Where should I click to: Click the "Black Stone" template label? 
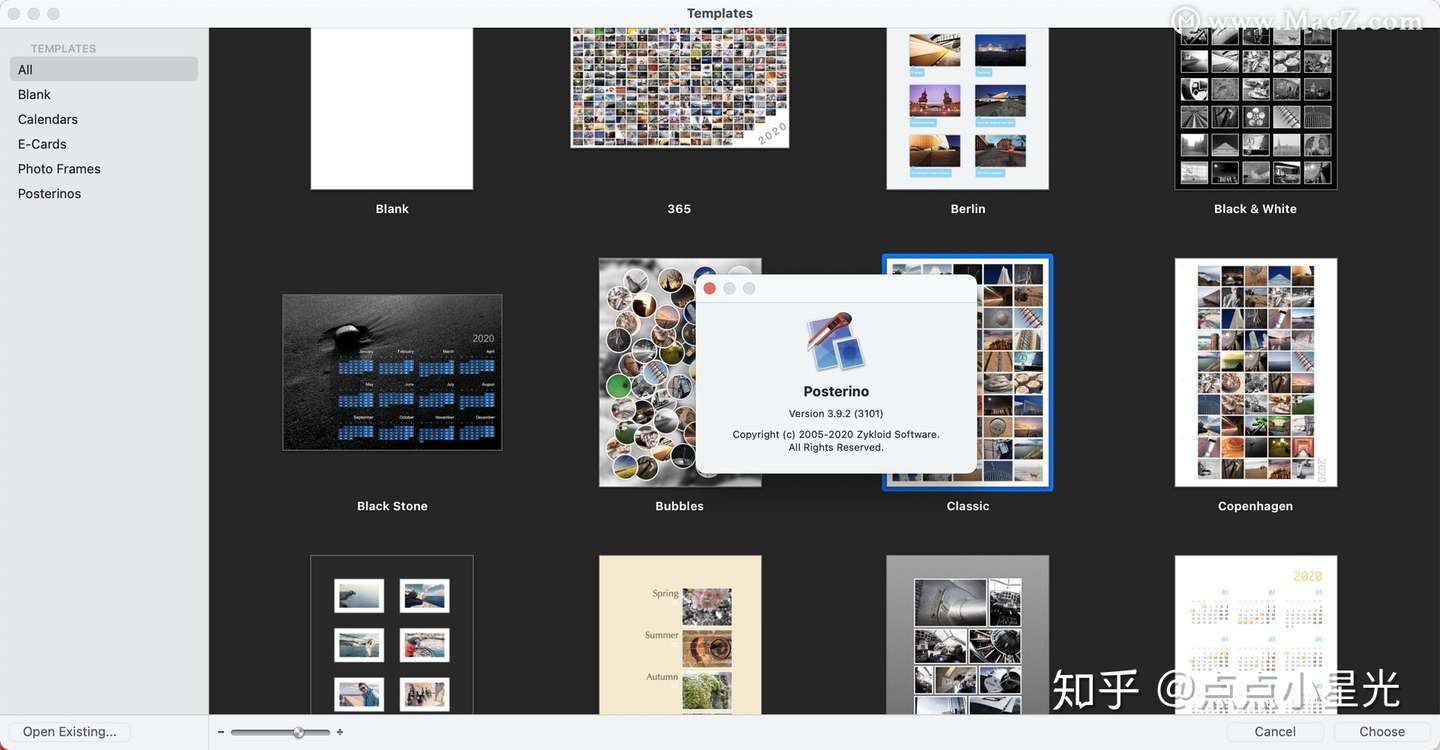(392, 506)
